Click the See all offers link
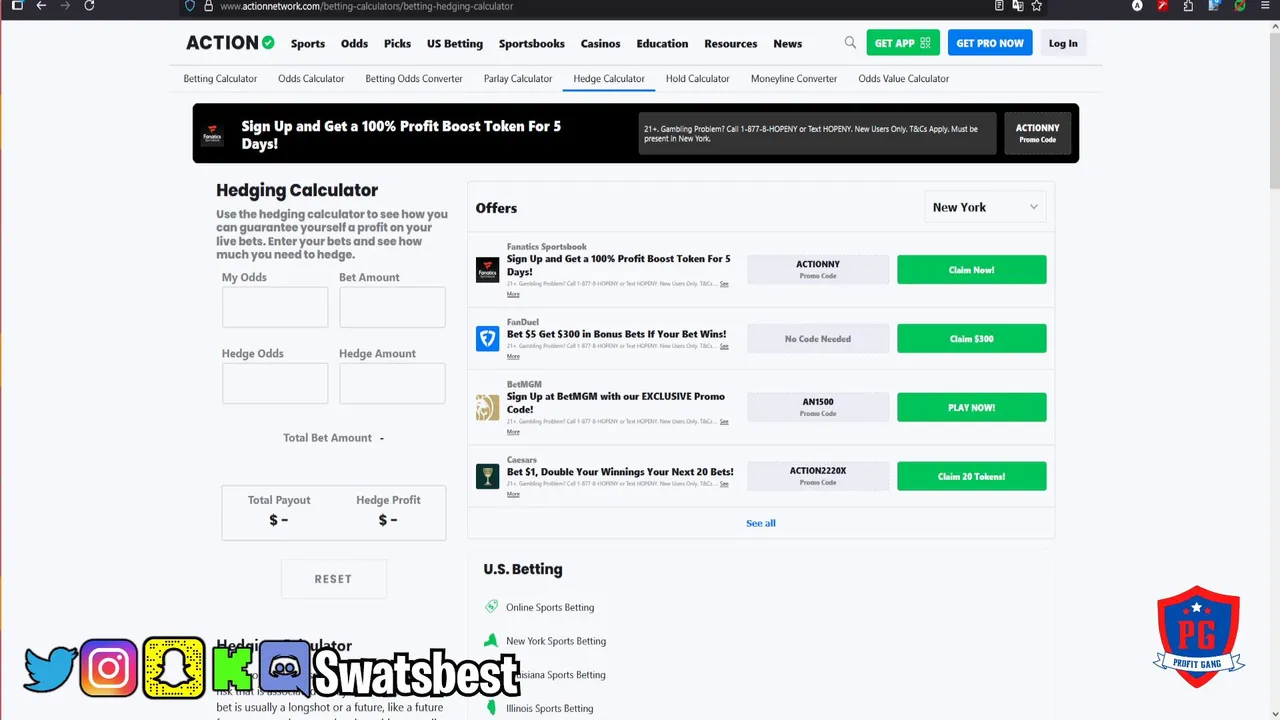Viewport: 1280px width, 720px height. (761, 523)
